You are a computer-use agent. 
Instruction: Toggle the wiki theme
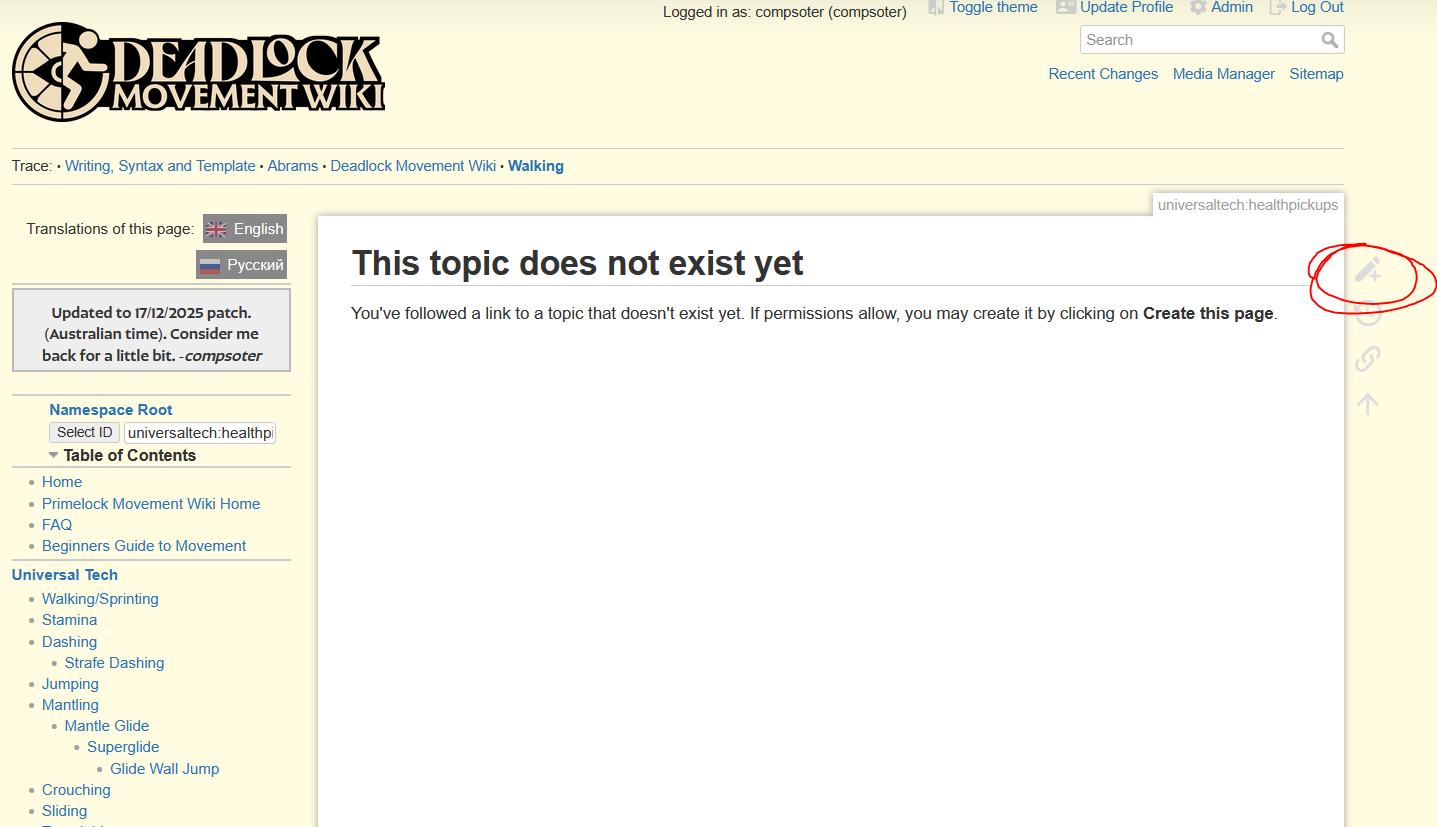point(983,7)
